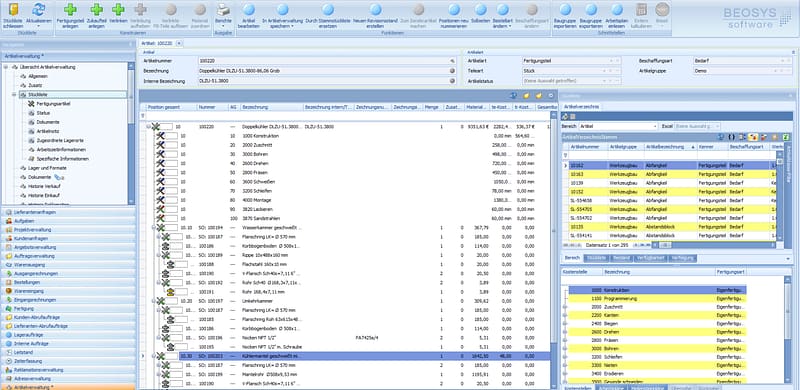
Task: Click the Arbeitsplan einlesen icon
Action: click(617, 9)
